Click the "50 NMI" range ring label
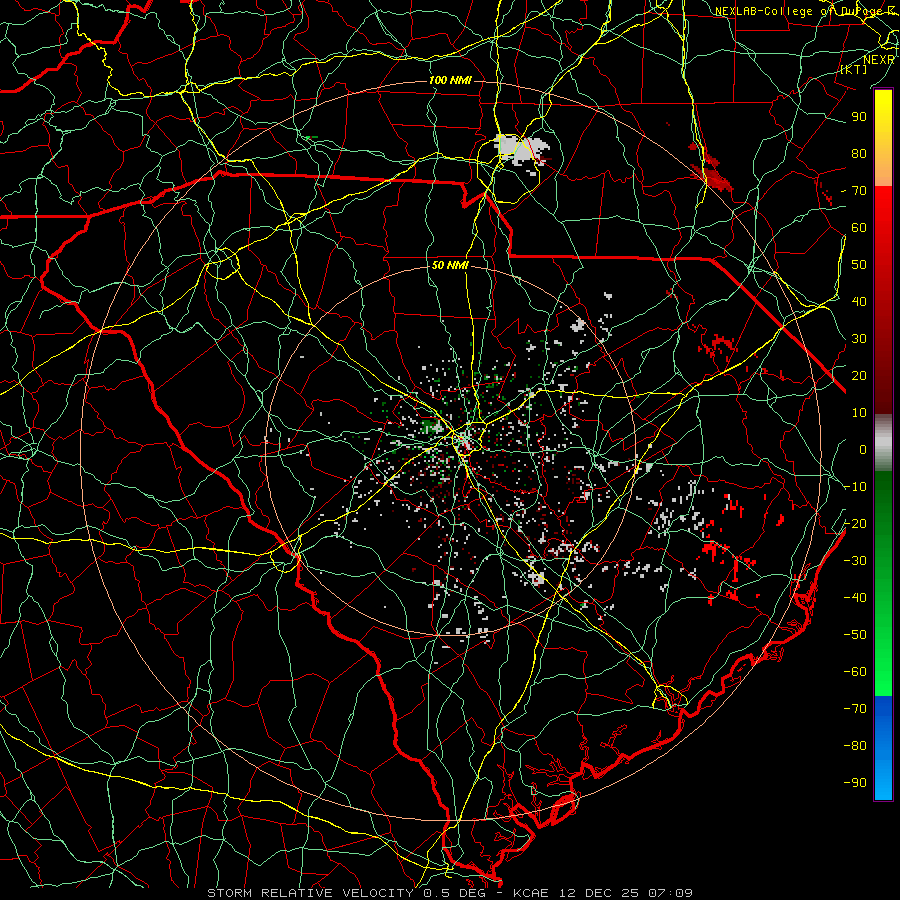 coord(450,265)
